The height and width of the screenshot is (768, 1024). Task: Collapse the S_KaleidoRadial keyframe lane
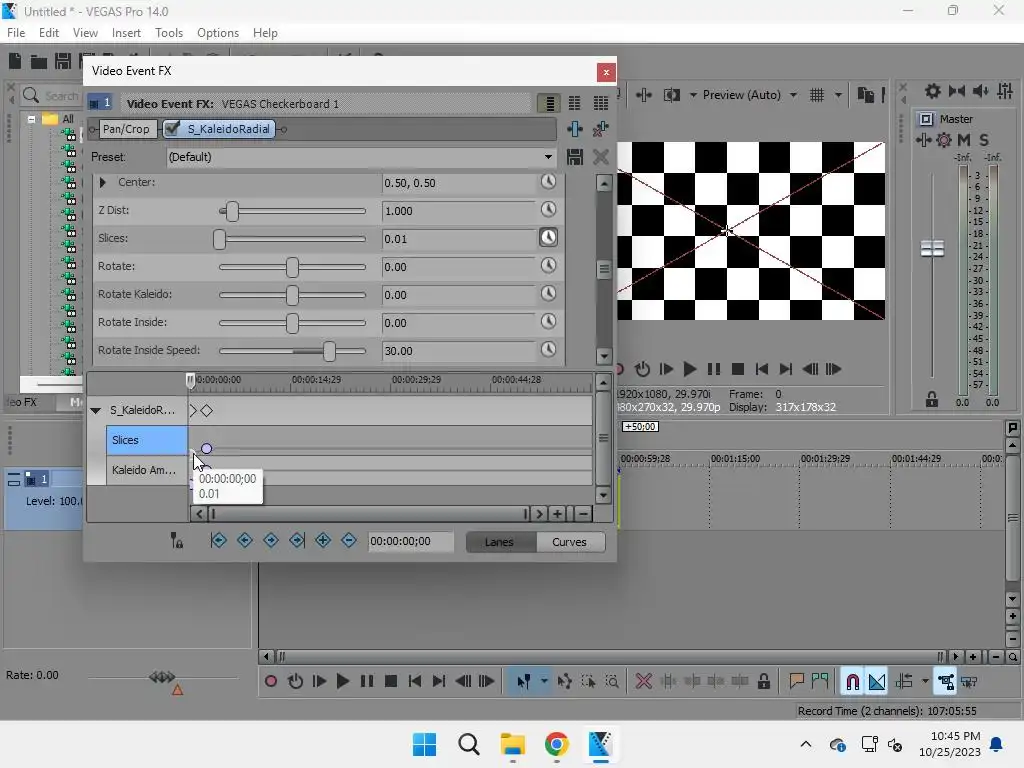click(x=95, y=411)
